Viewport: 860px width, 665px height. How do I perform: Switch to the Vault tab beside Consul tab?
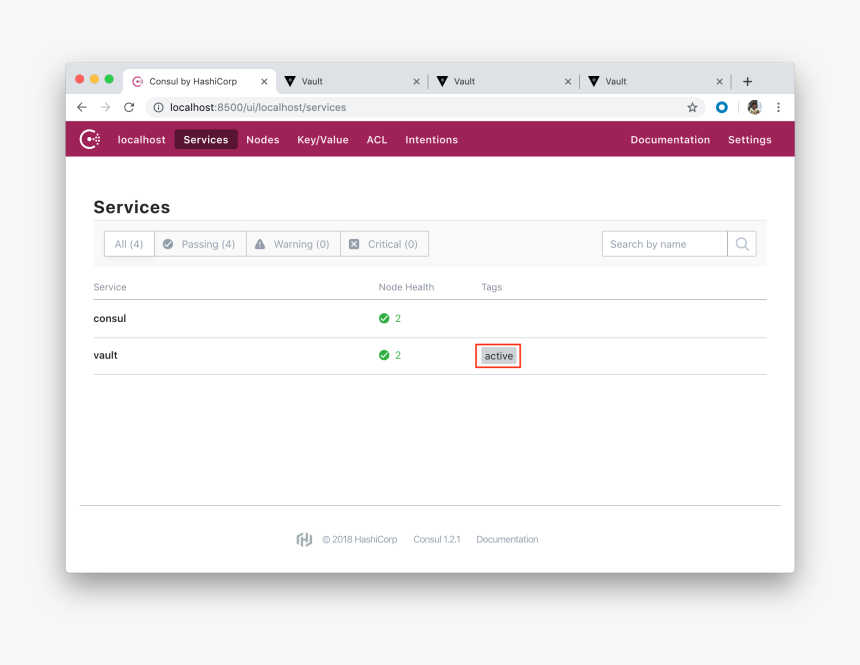[351, 82]
